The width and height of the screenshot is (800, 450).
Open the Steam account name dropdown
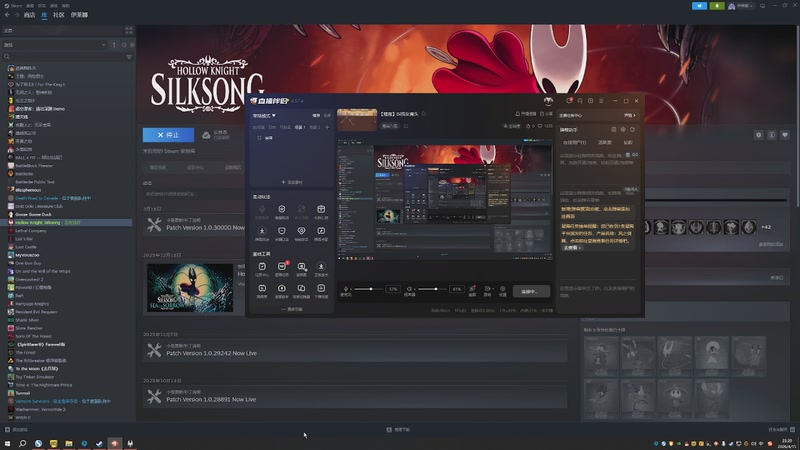[741, 6]
